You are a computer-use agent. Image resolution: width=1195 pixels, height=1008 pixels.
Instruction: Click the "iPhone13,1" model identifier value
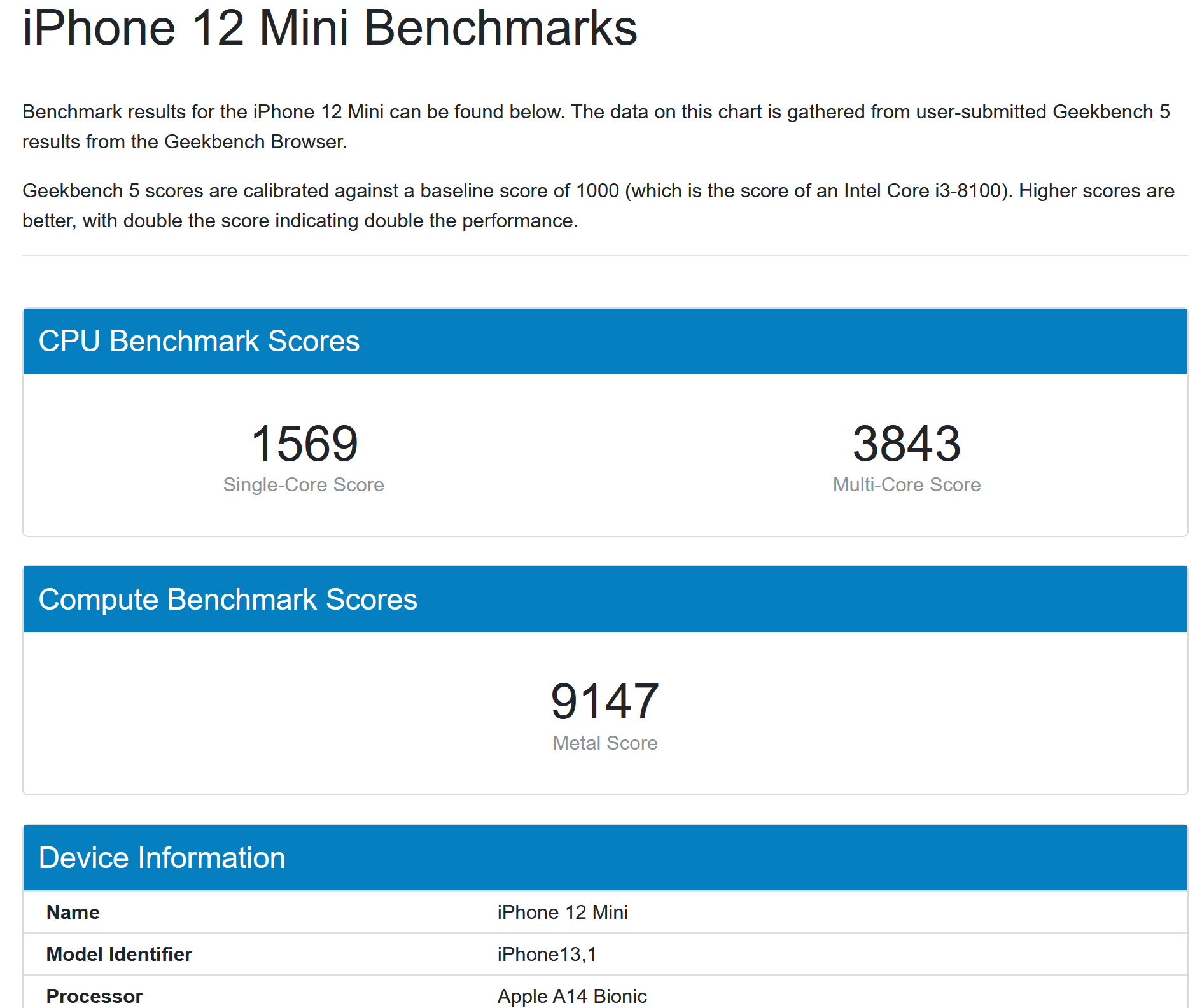point(547,955)
